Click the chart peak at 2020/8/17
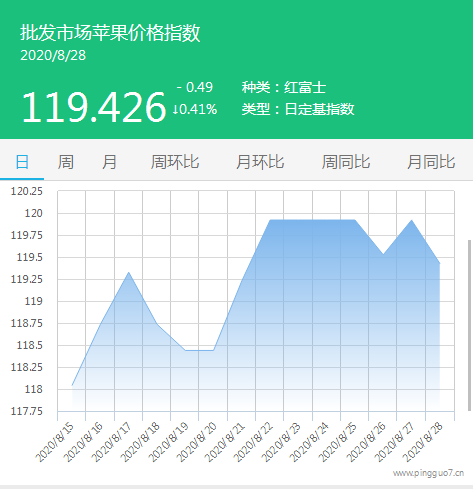Screen dimensions: 473x489 coord(129,273)
